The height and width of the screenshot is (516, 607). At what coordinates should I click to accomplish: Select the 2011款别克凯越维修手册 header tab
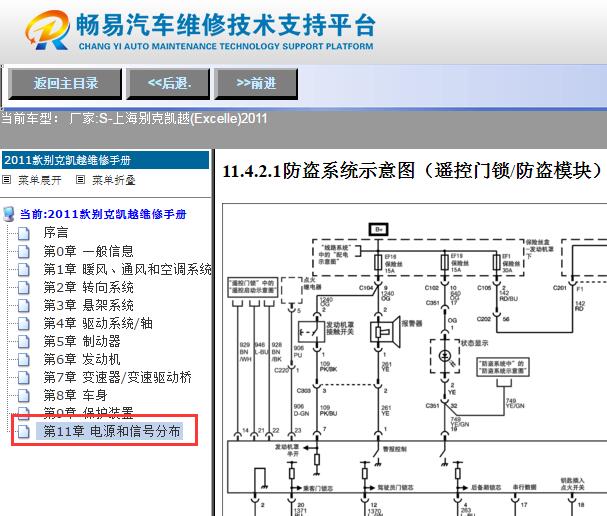coord(105,160)
